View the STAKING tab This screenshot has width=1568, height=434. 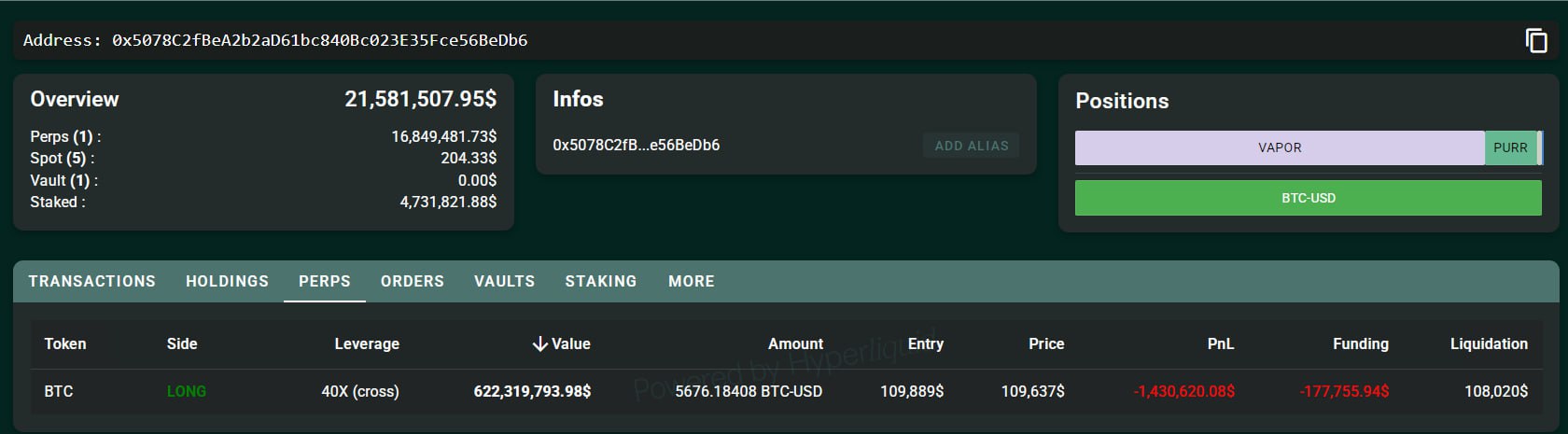600,281
